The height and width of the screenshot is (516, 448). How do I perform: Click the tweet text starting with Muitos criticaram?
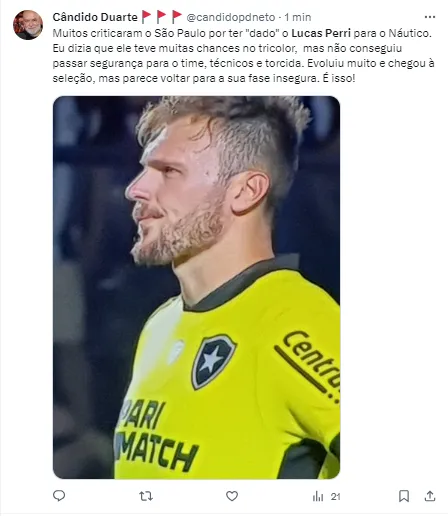pos(243,56)
